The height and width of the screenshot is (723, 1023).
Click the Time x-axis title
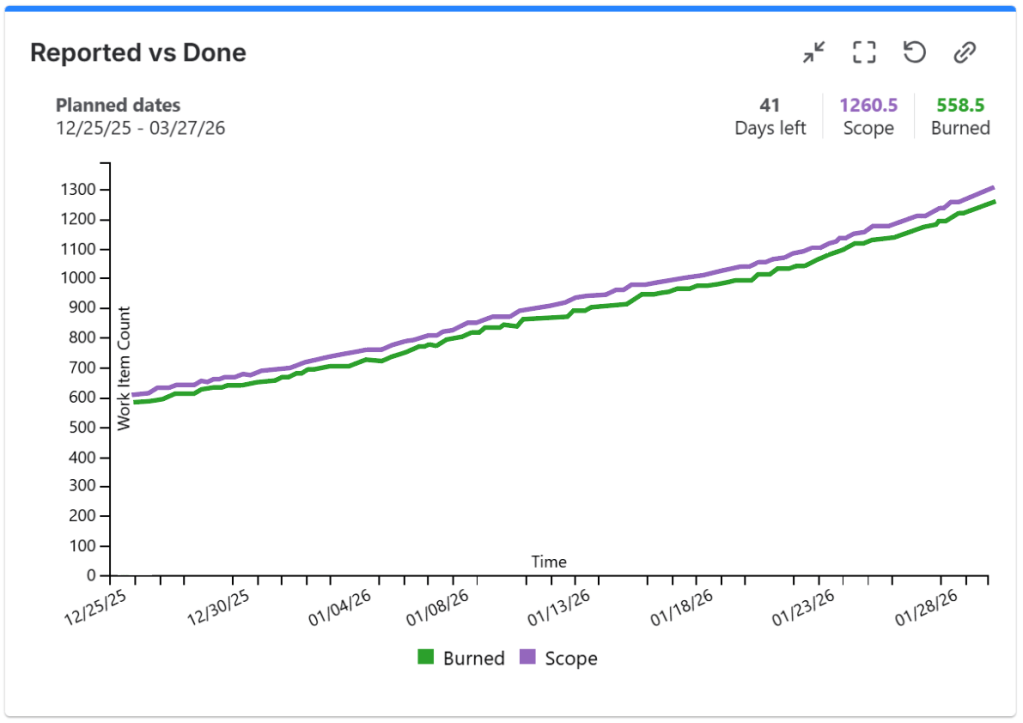pos(548,562)
